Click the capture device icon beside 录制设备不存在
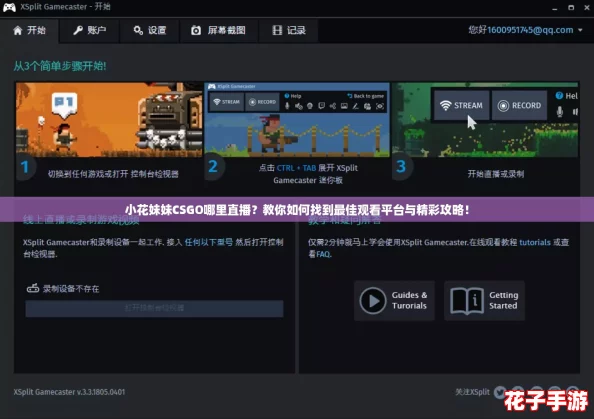 tap(33, 288)
